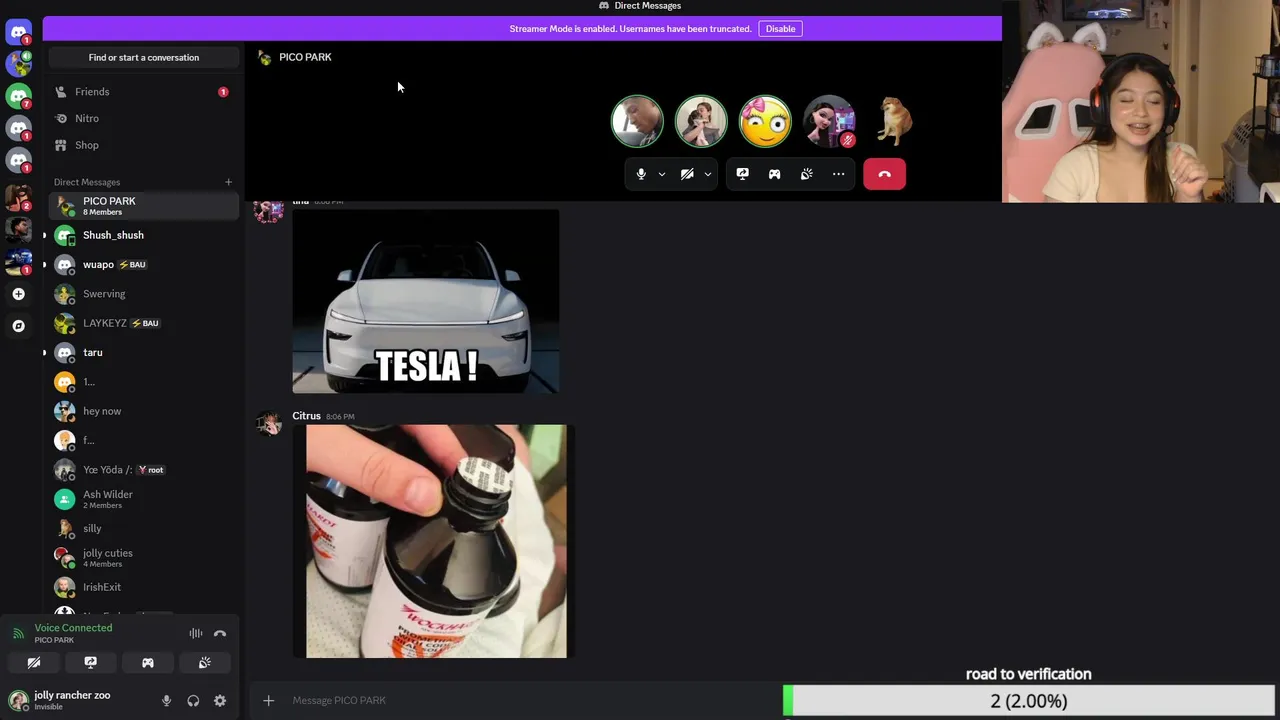Open DM with taru

pyautogui.click(x=143, y=352)
